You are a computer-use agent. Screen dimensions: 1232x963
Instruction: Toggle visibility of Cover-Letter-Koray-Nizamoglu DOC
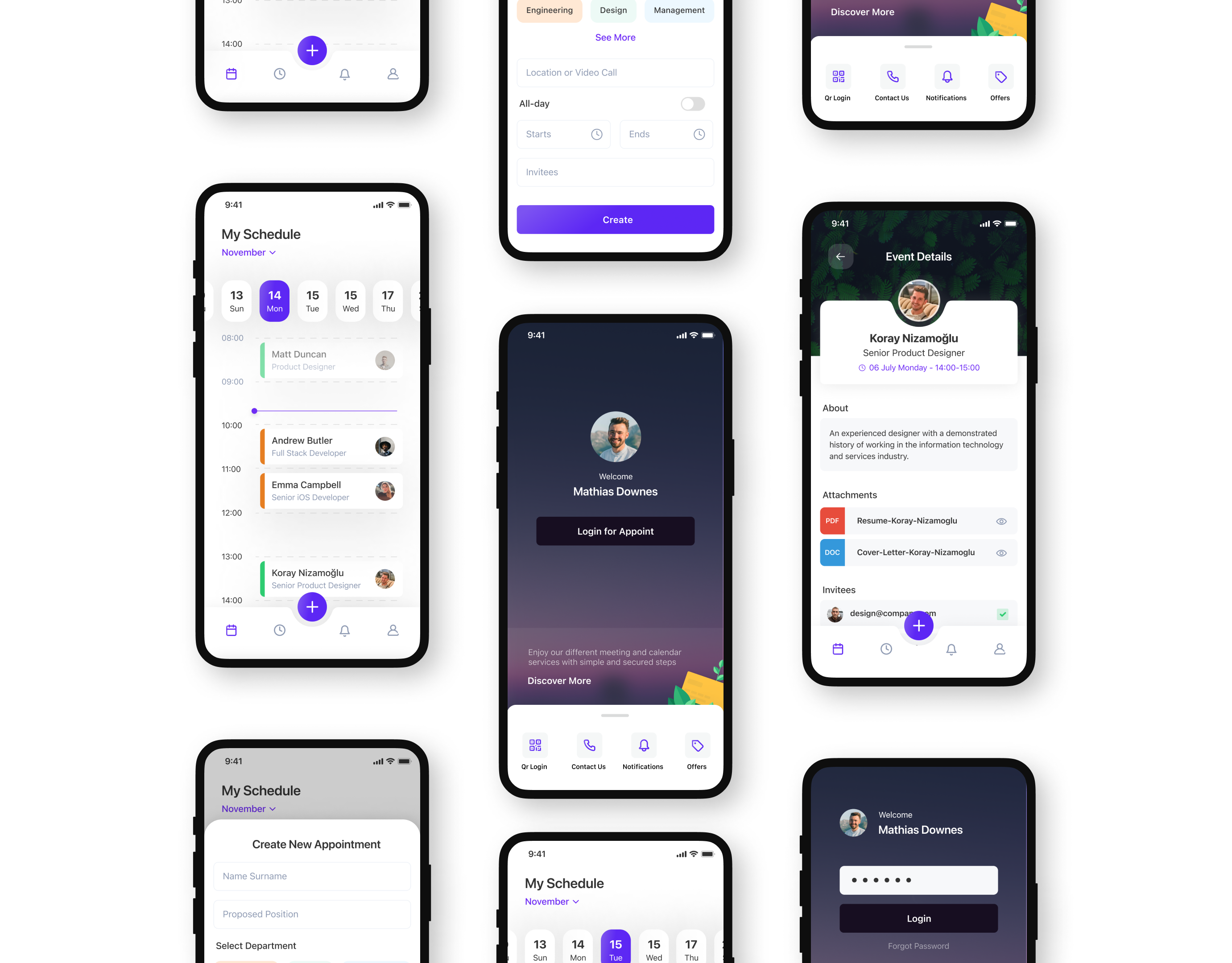(x=1002, y=552)
